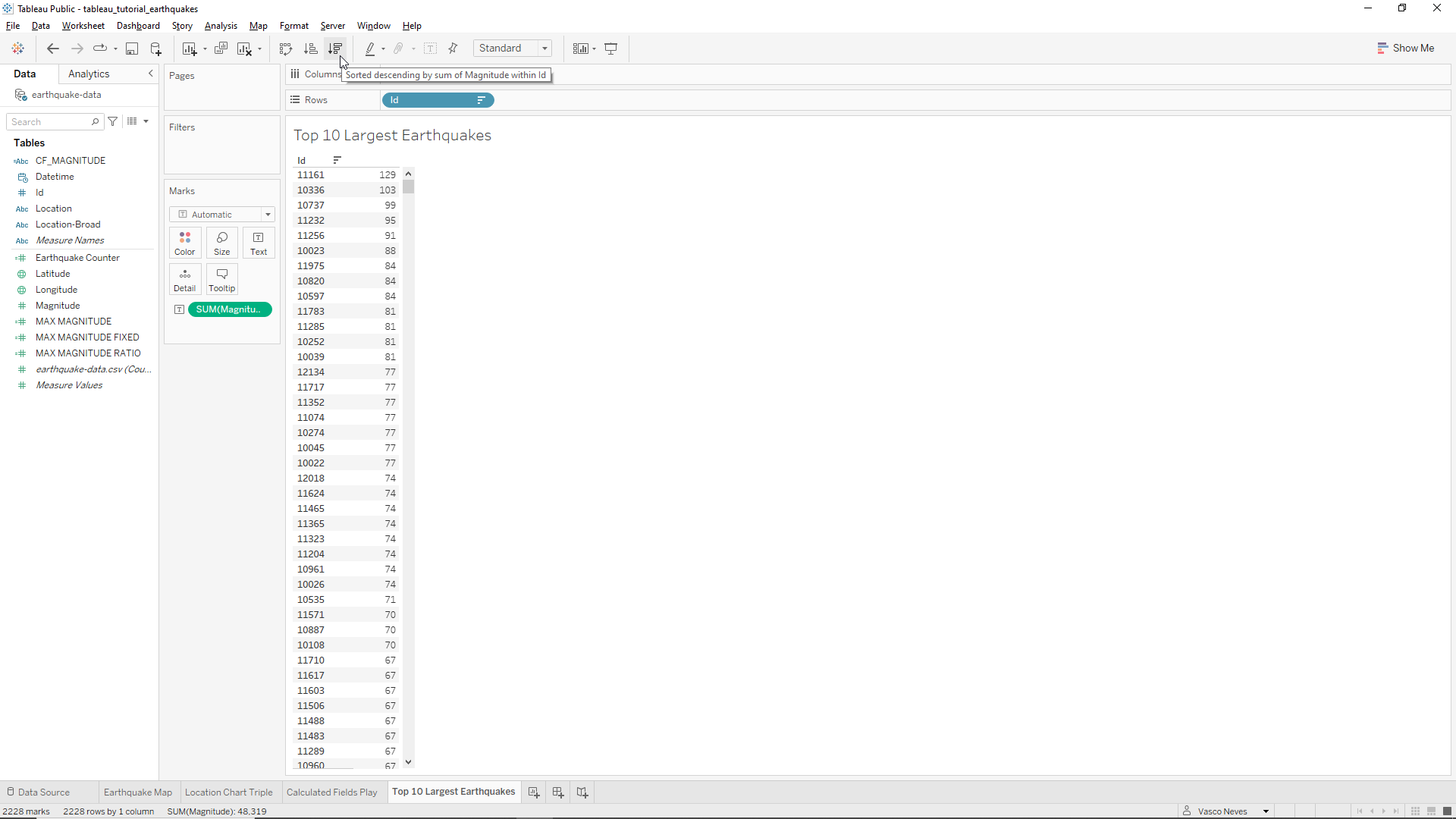Swap rows and columns
The height and width of the screenshot is (819, 1456).
pyautogui.click(x=286, y=49)
